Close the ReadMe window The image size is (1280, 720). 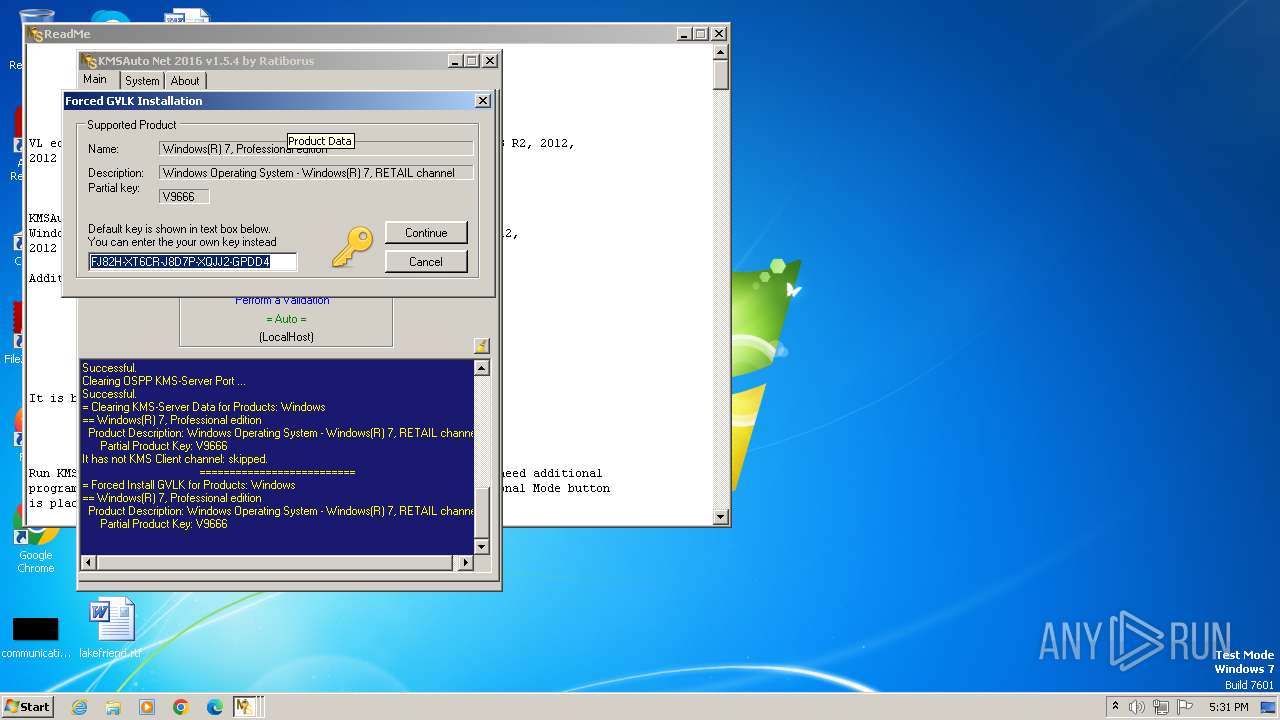[x=718, y=34]
